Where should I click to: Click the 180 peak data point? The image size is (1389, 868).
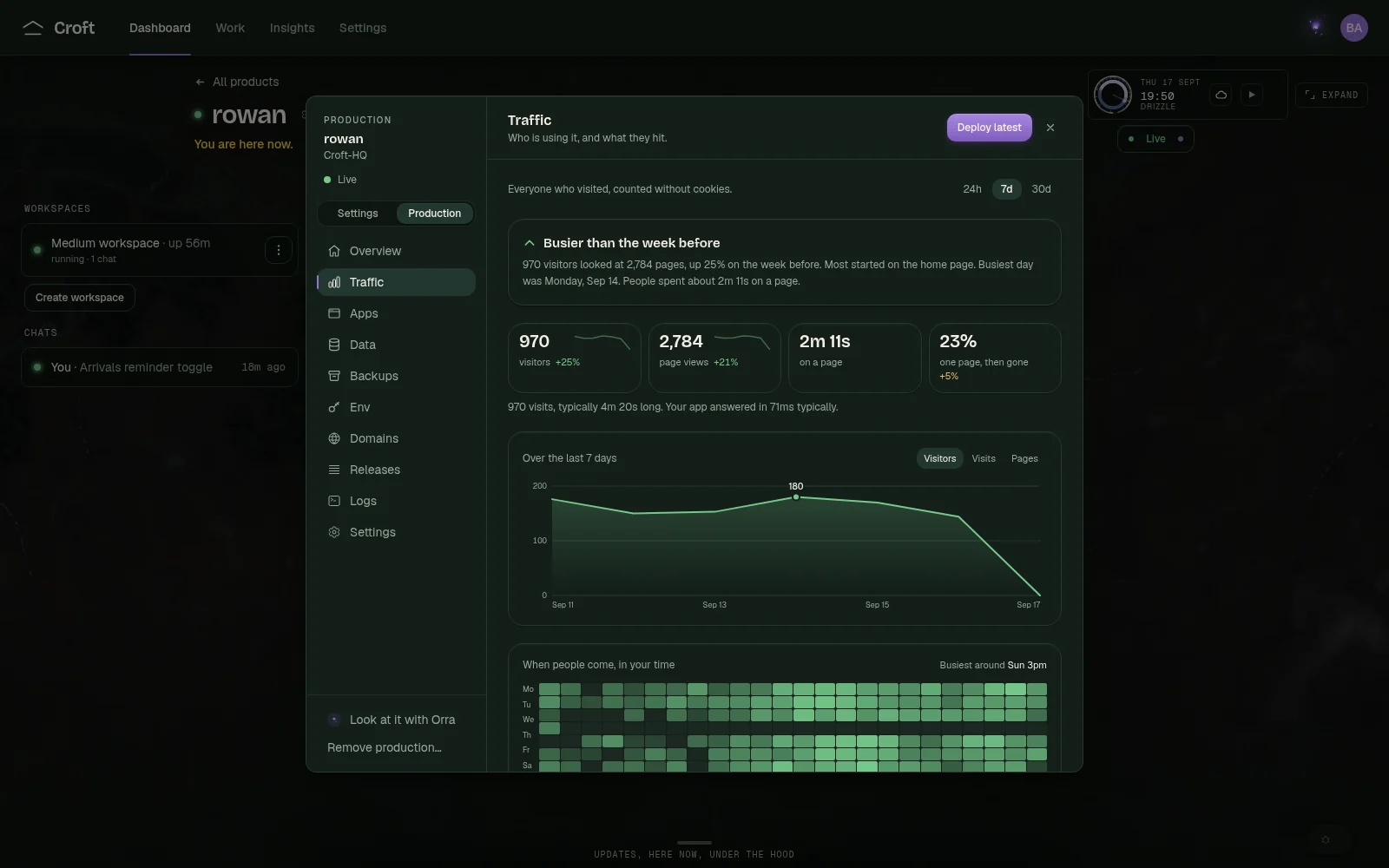click(x=796, y=496)
